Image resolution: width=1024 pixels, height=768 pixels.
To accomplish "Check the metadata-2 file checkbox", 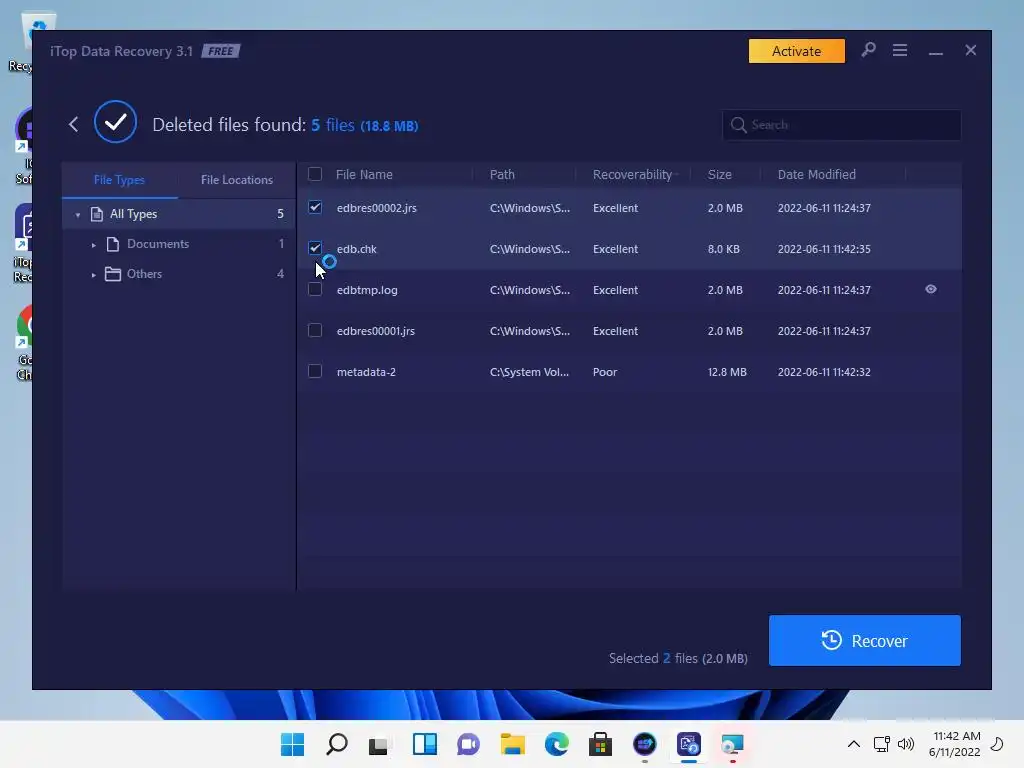I will pyautogui.click(x=315, y=372).
